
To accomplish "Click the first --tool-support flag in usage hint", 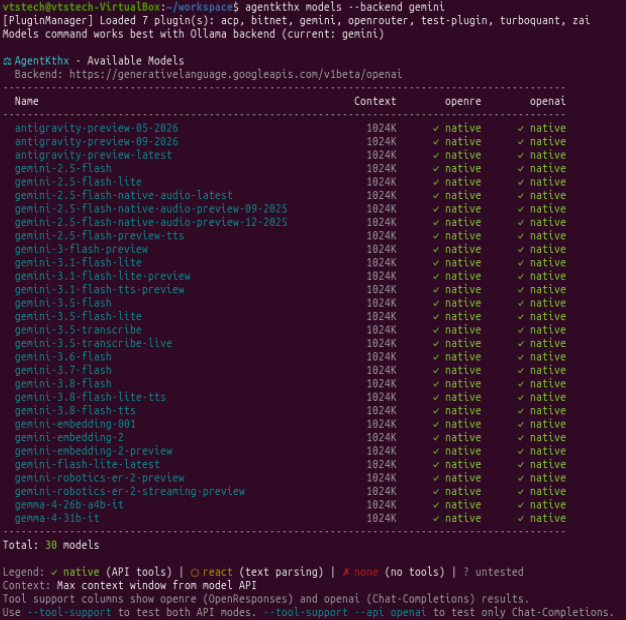I will [69, 612].
